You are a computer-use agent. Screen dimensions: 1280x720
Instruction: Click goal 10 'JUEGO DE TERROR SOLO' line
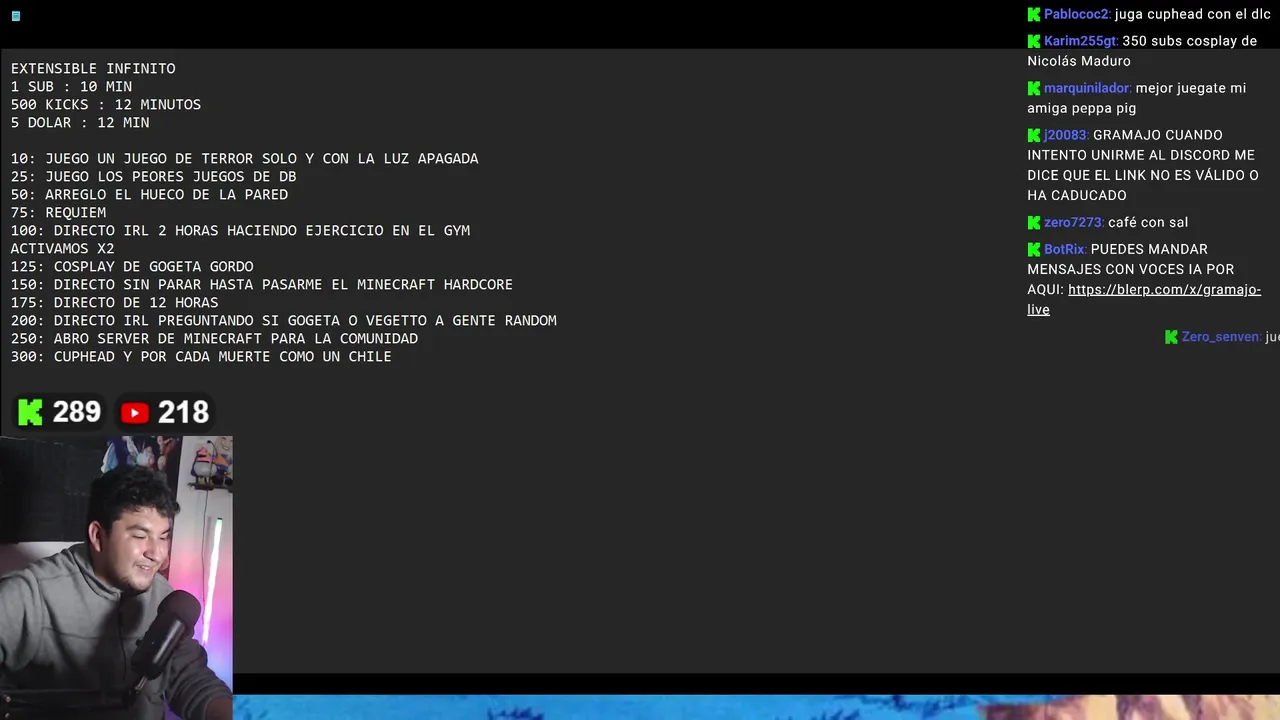click(x=245, y=159)
